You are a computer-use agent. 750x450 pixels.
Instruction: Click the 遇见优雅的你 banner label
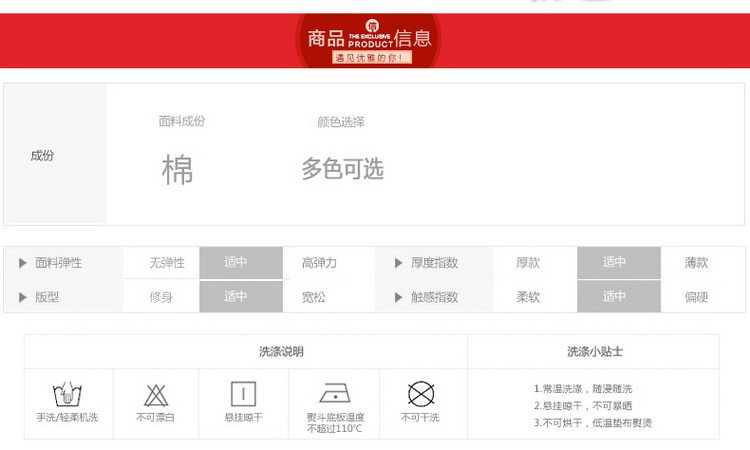pos(371,58)
